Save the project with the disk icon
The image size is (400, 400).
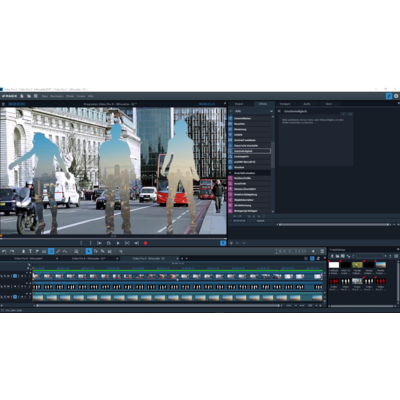pyautogui.click(x=36, y=96)
